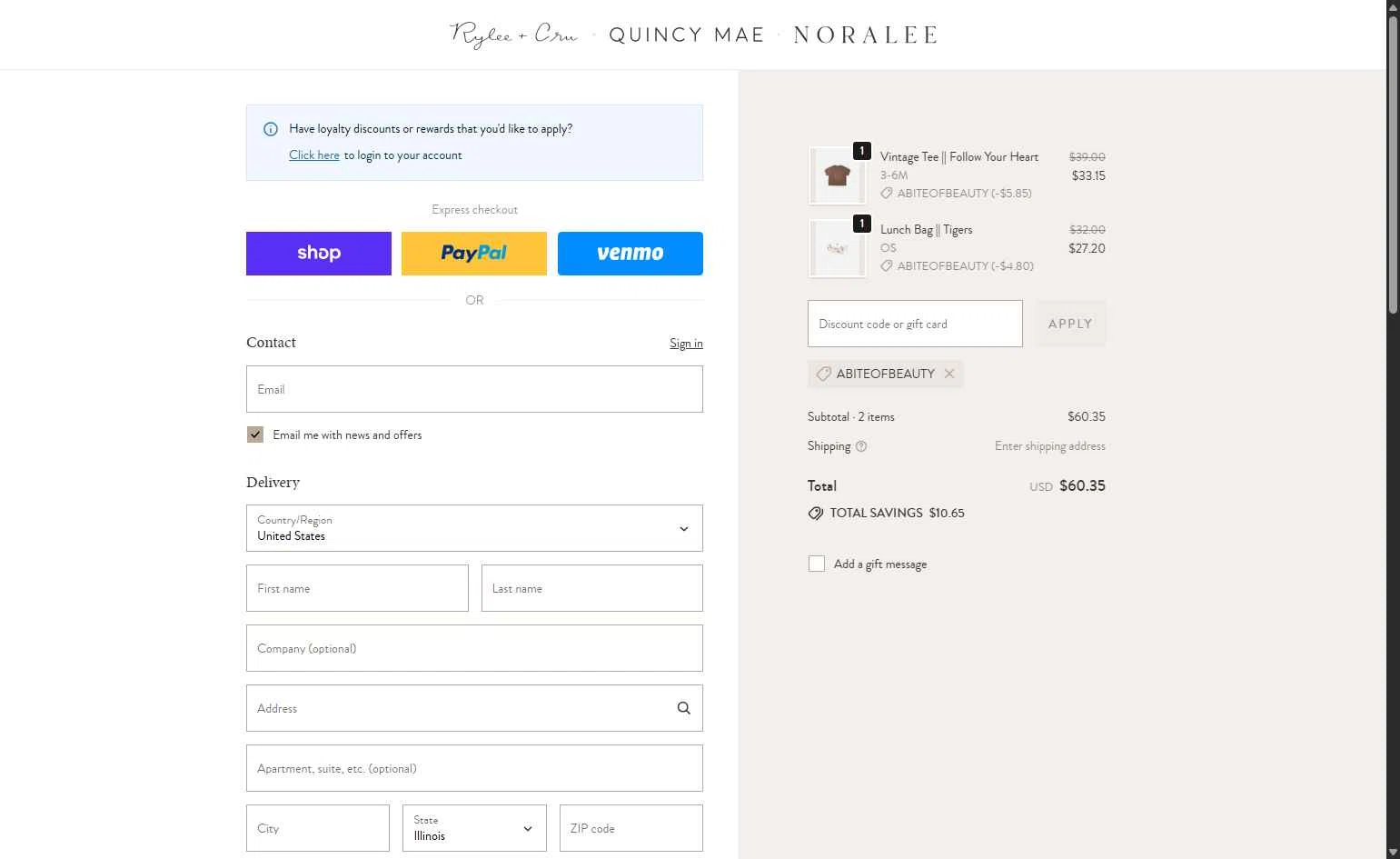Click the Subtotal · 2 items label

[851, 417]
